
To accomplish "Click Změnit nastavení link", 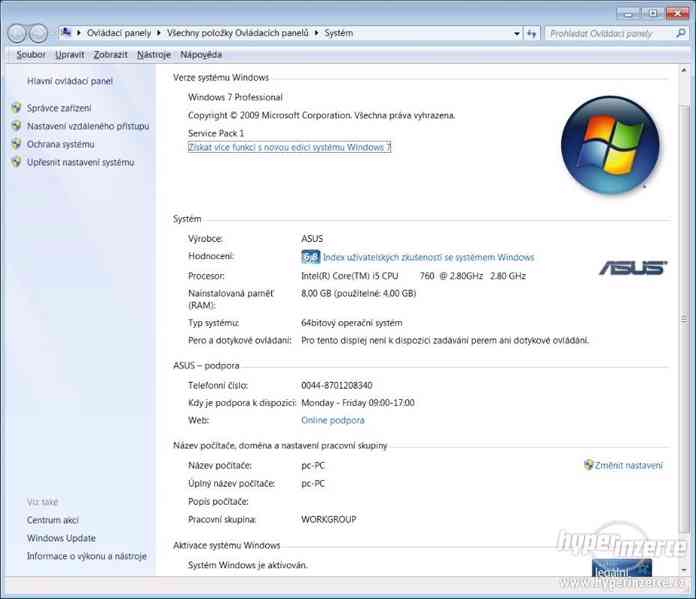I will click(x=629, y=465).
